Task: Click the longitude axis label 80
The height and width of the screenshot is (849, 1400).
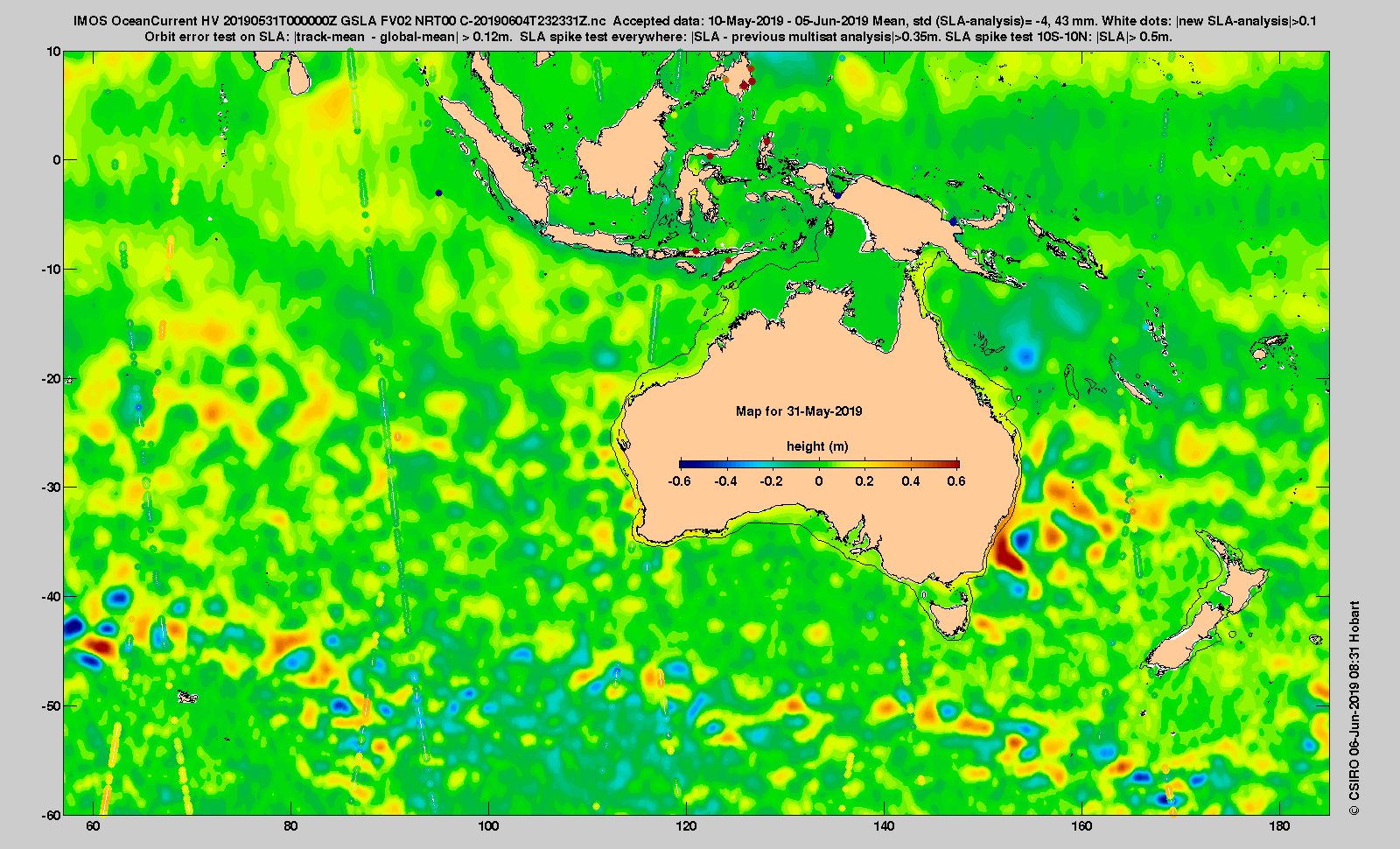Action: point(291,827)
